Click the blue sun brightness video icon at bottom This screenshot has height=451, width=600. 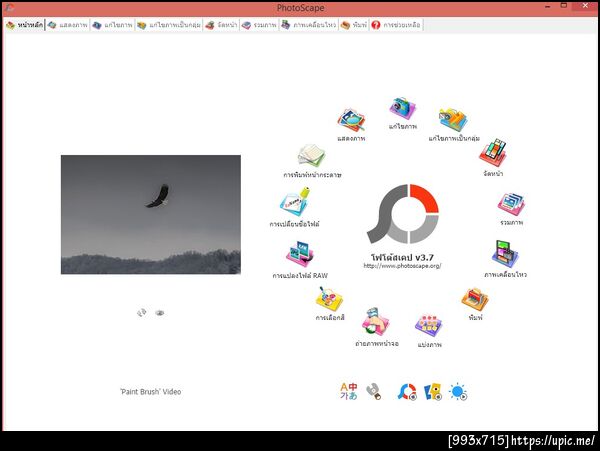[458, 392]
